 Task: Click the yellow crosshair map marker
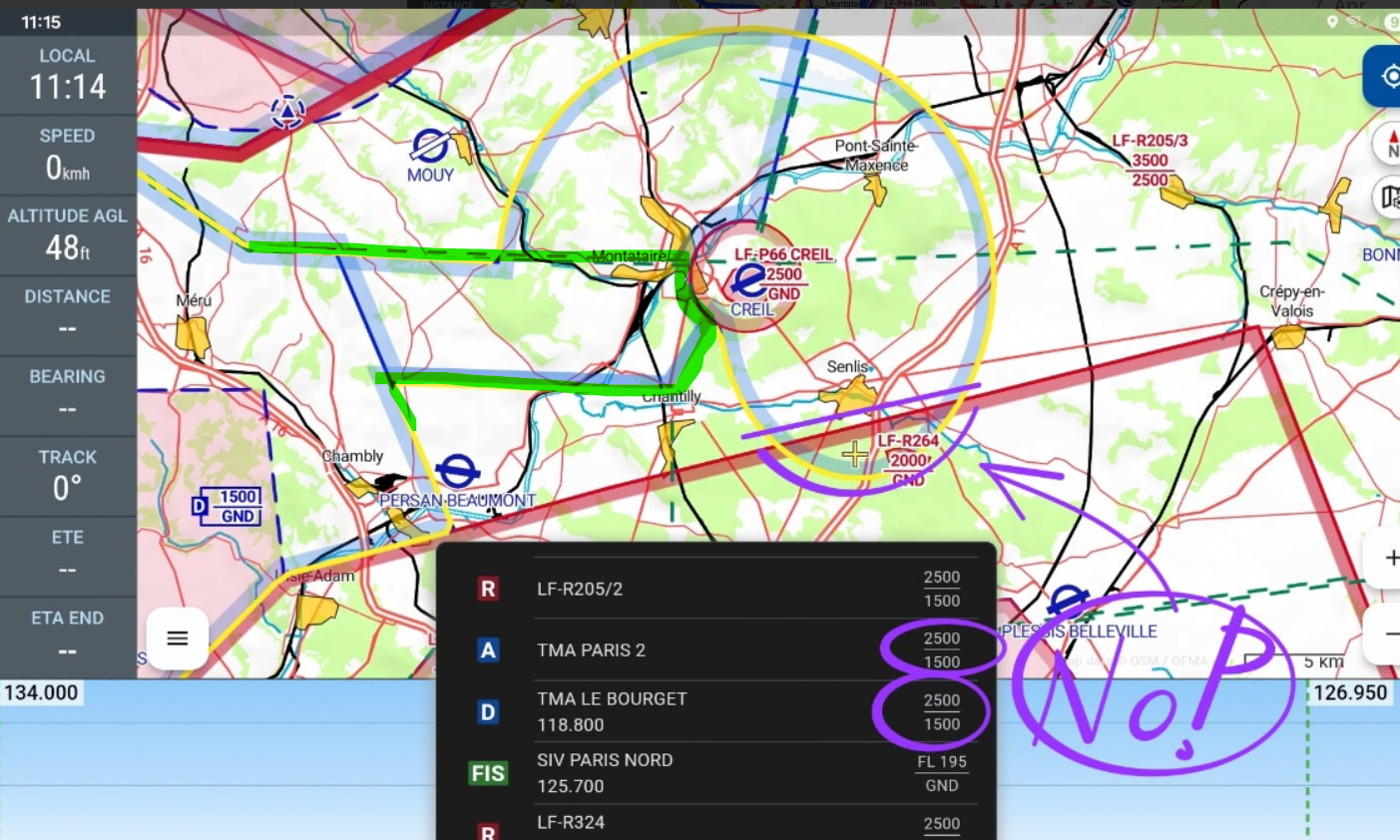click(x=855, y=455)
